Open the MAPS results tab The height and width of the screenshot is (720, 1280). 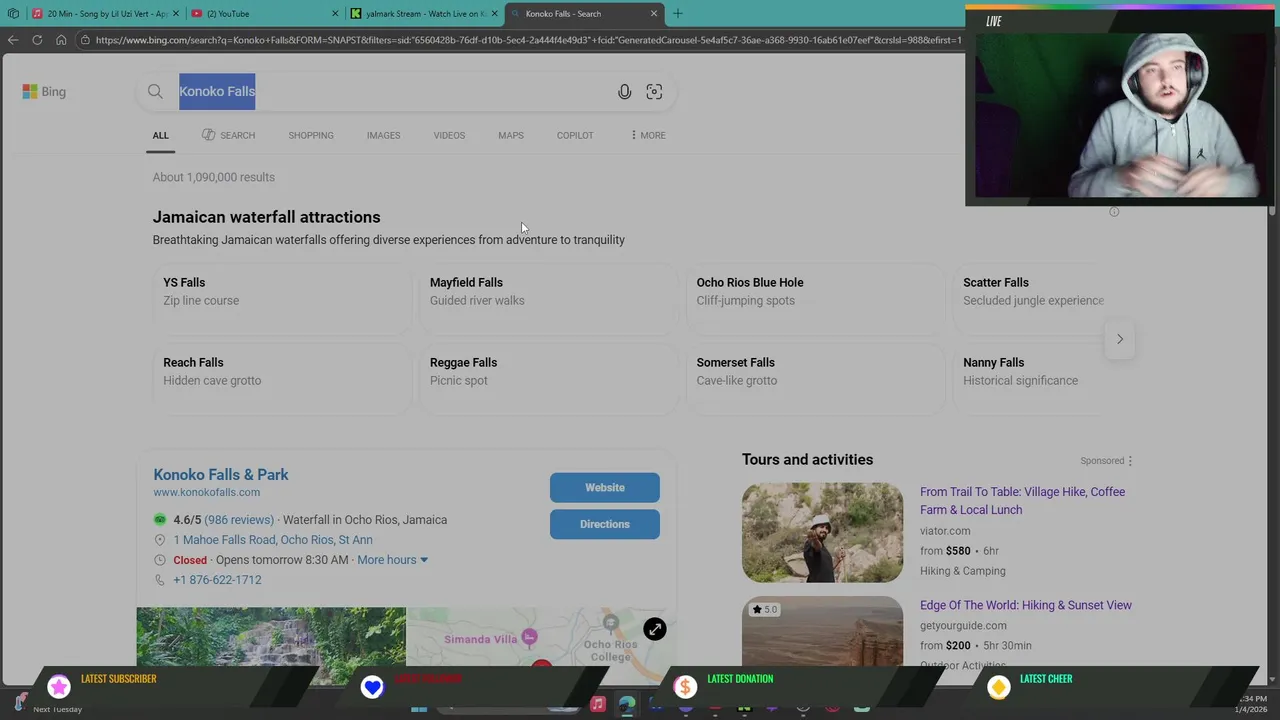[x=511, y=135]
